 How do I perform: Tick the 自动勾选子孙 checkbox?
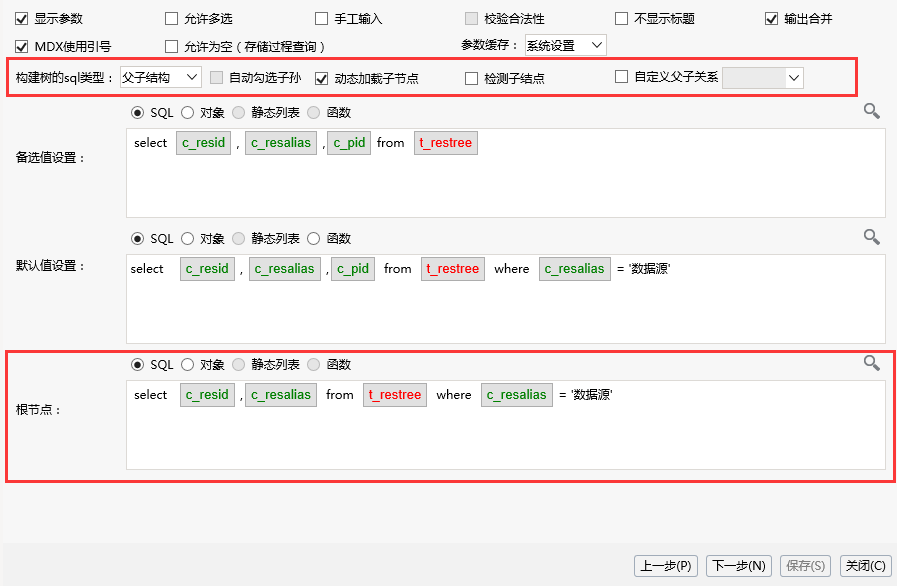click(216, 78)
